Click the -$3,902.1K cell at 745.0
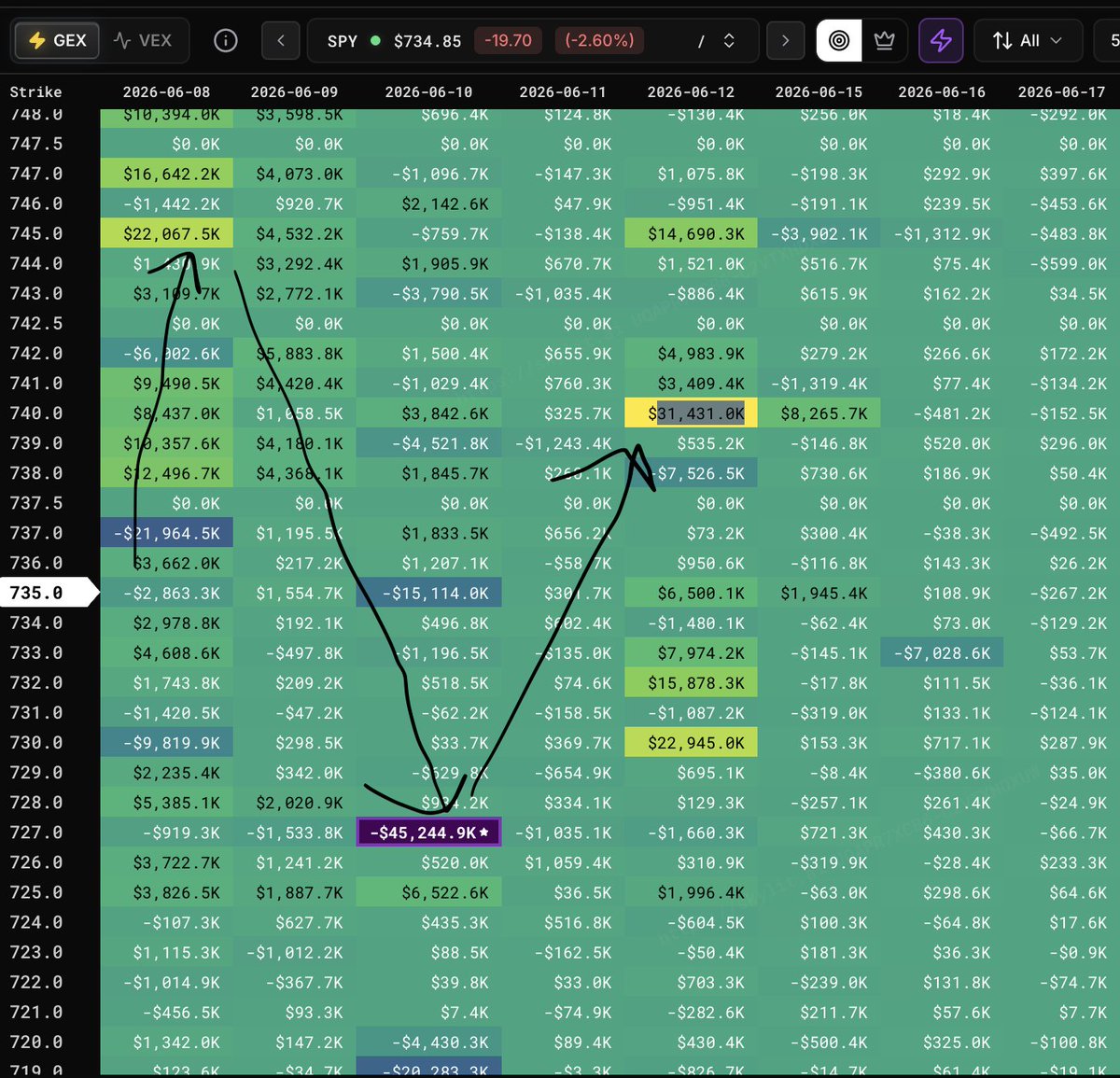The image size is (1120, 1078). [819, 233]
